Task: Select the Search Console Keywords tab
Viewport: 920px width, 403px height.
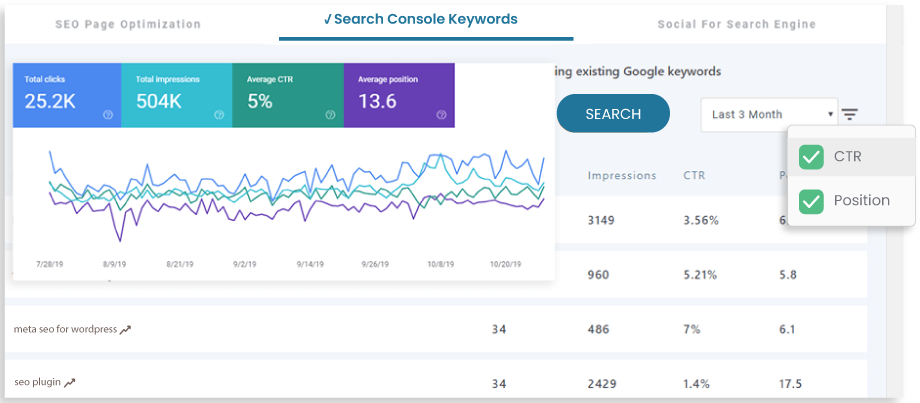Action: [426, 20]
